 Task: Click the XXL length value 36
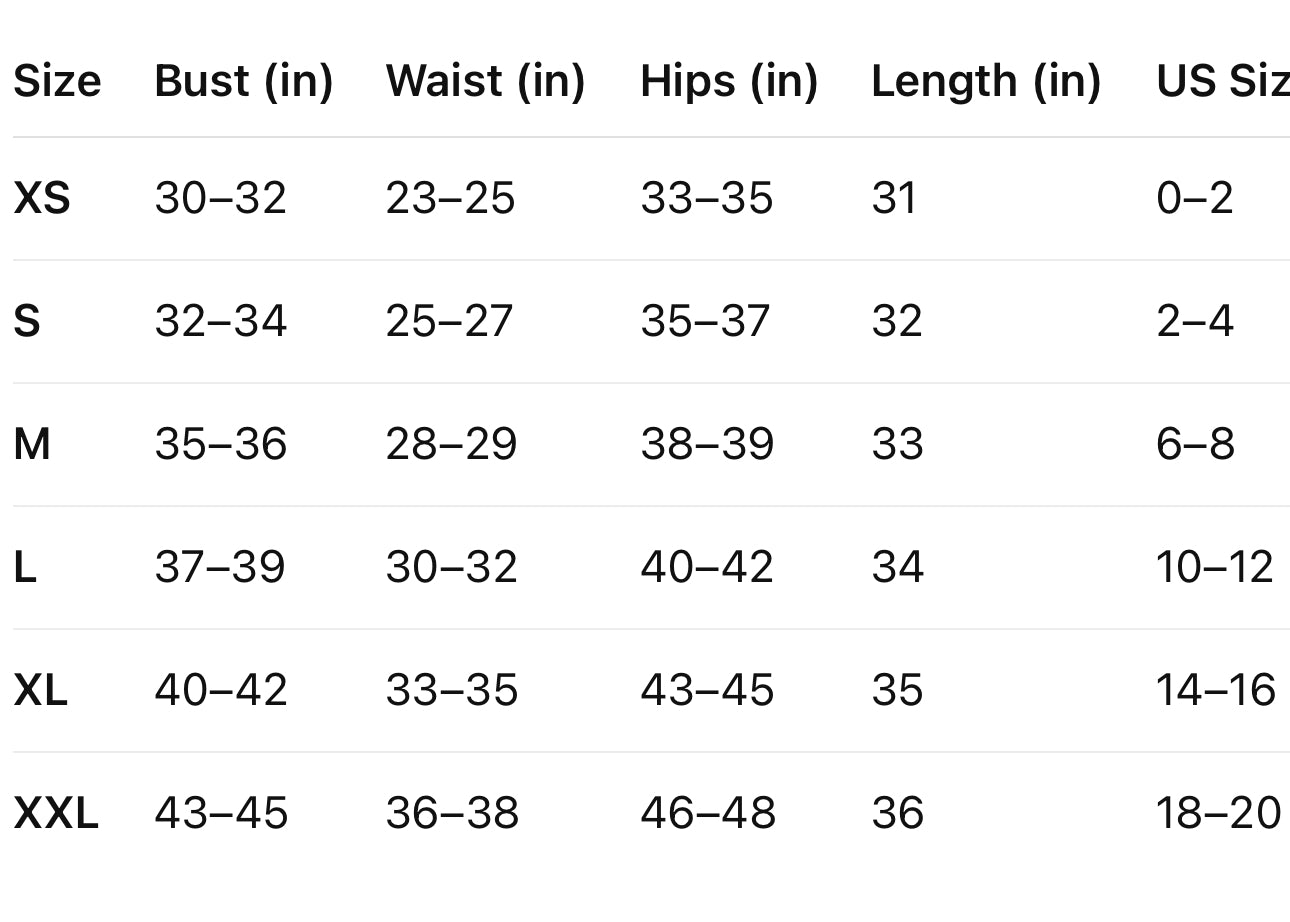(x=897, y=813)
